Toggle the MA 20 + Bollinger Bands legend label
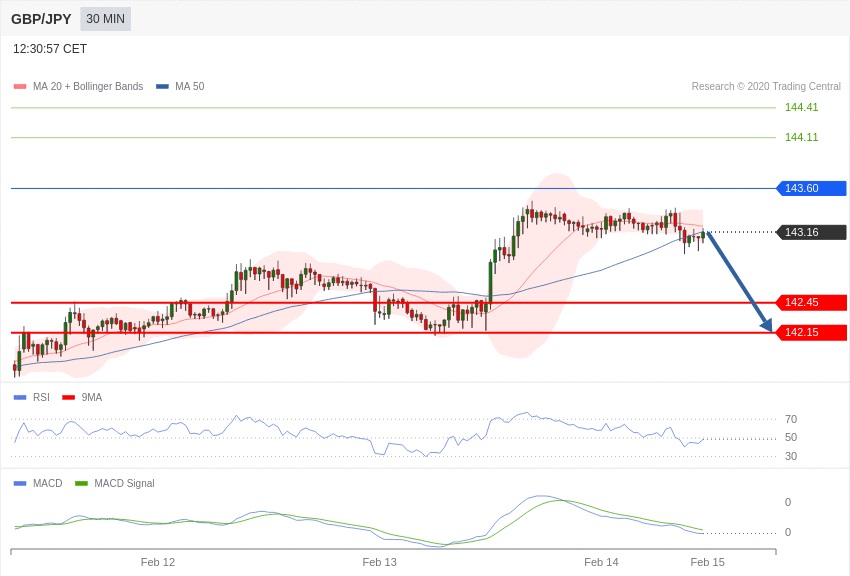Viewport: 850px width, 576px height. tap(88, 86)
